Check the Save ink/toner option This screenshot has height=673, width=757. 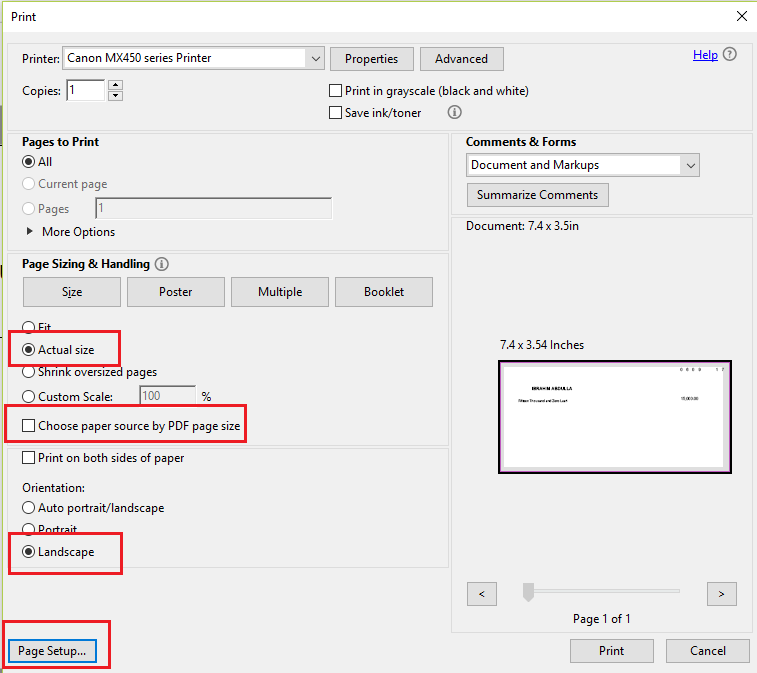click(336, 113)
